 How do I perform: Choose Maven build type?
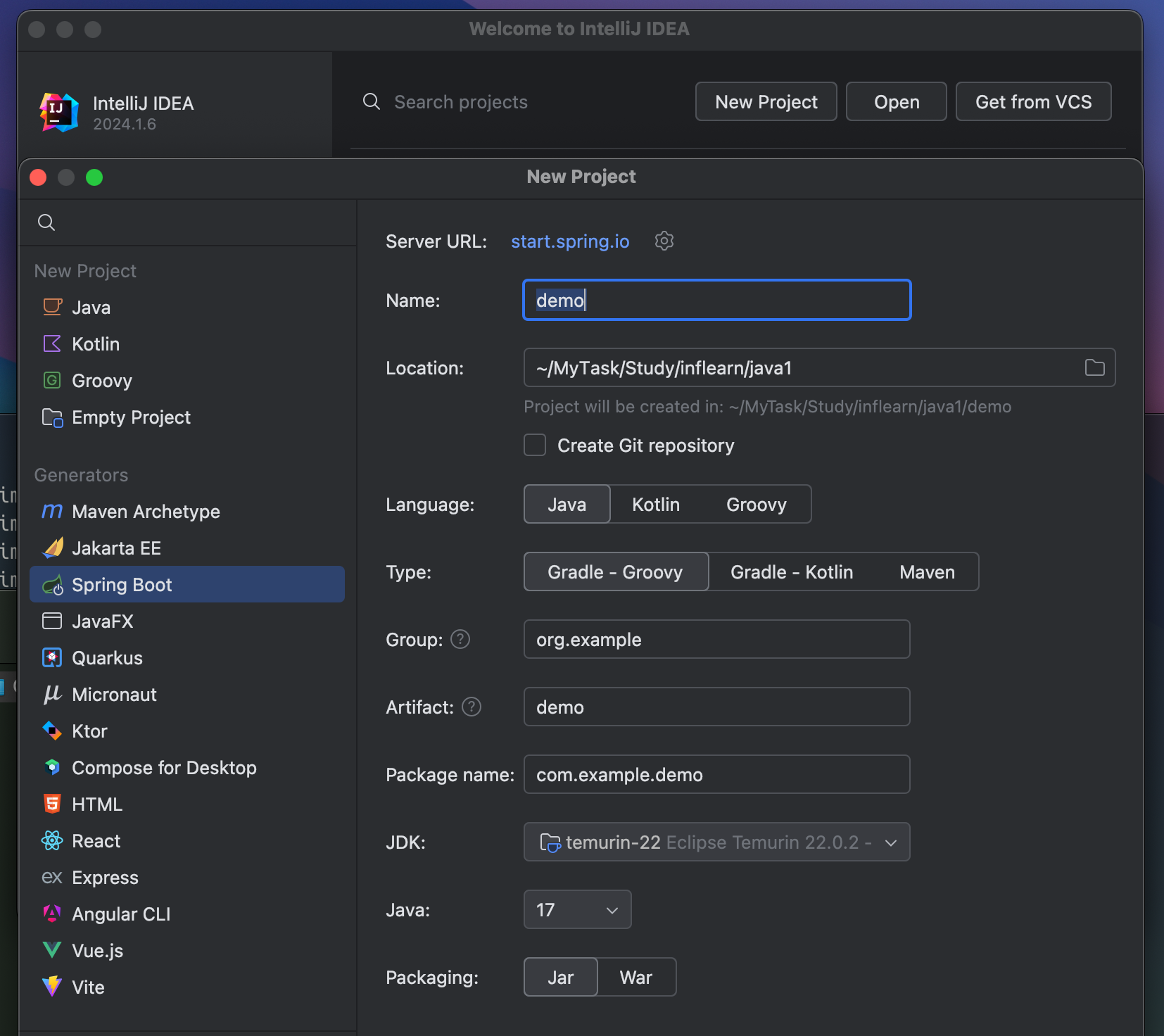(x=927, y=571)
